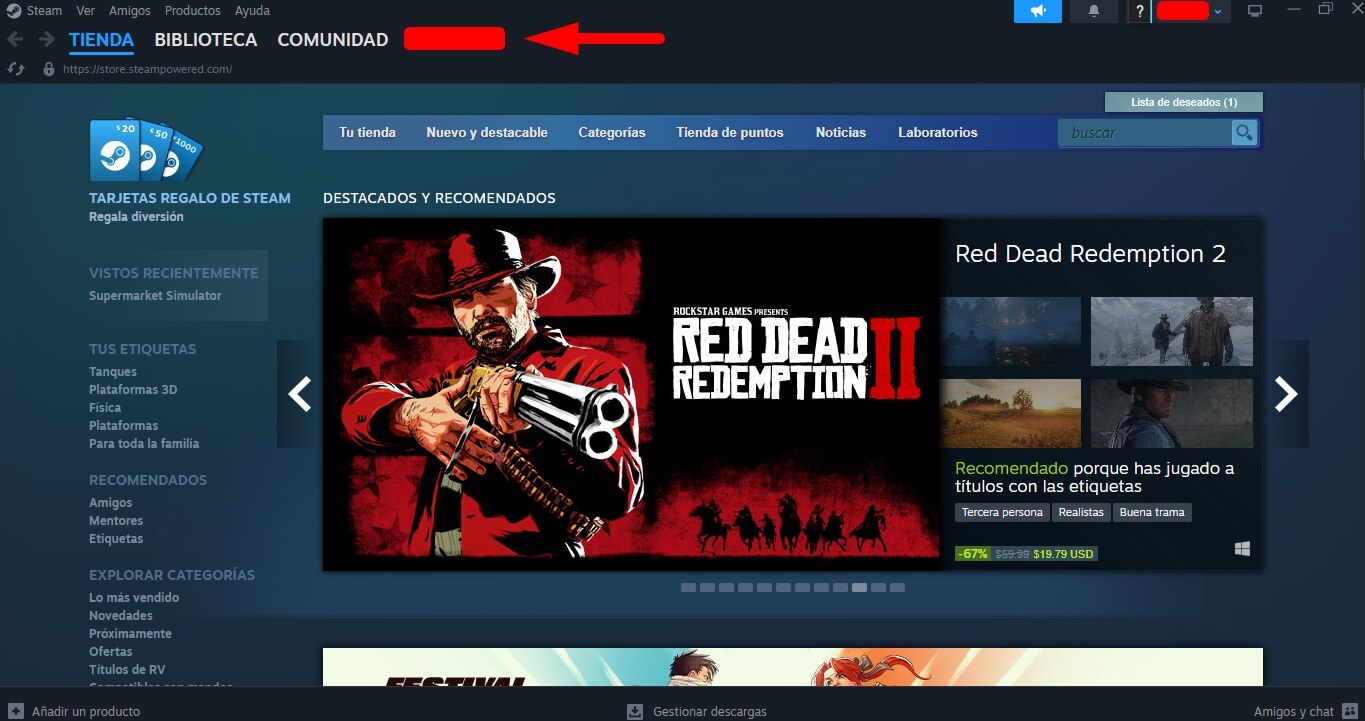Image resolution: width=1365 pixels, height=721 pixels.
Task: Click the Tercera persona tag
Action: pos(1002,512)
